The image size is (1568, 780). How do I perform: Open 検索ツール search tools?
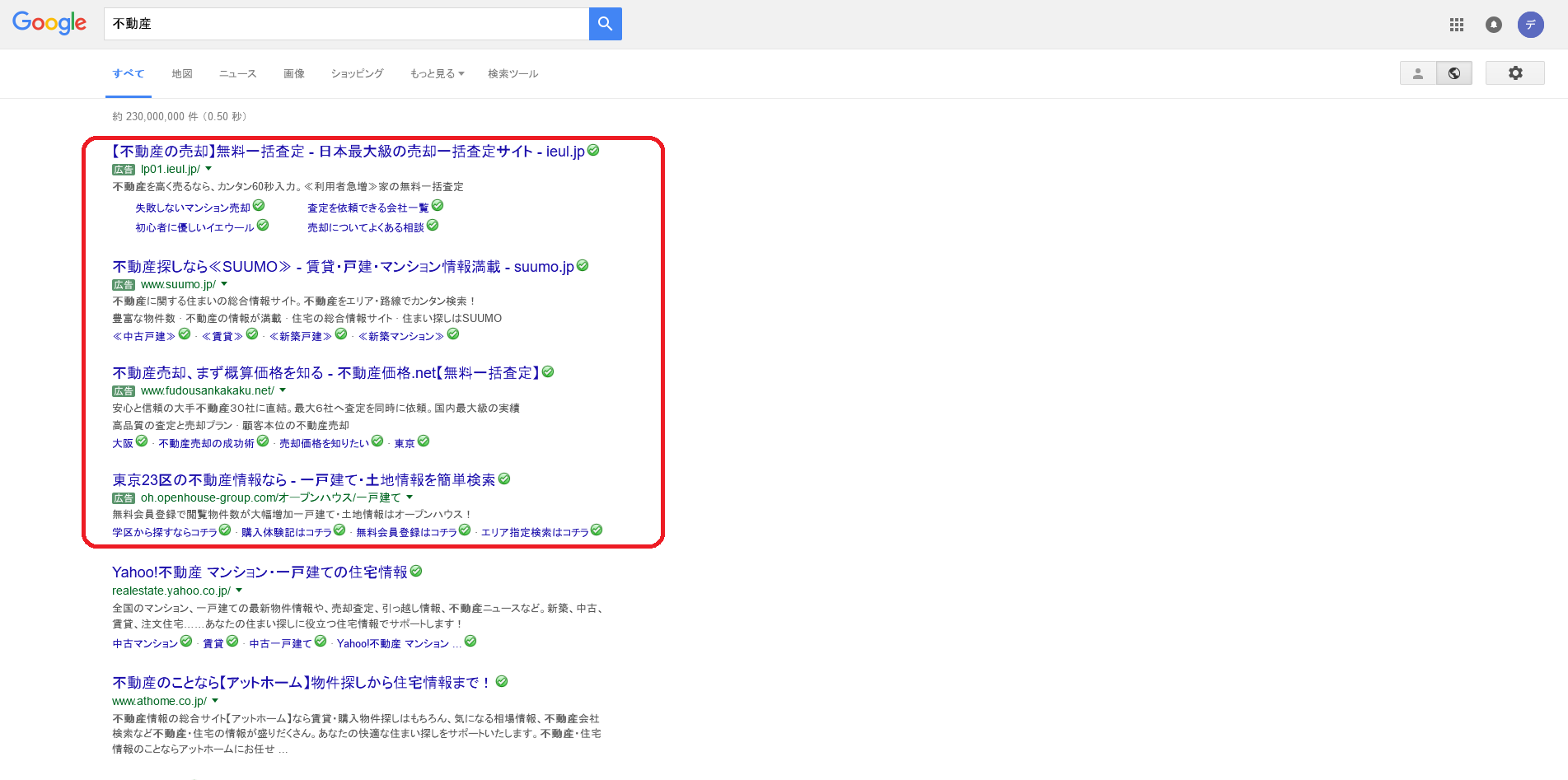pos(513,74)
